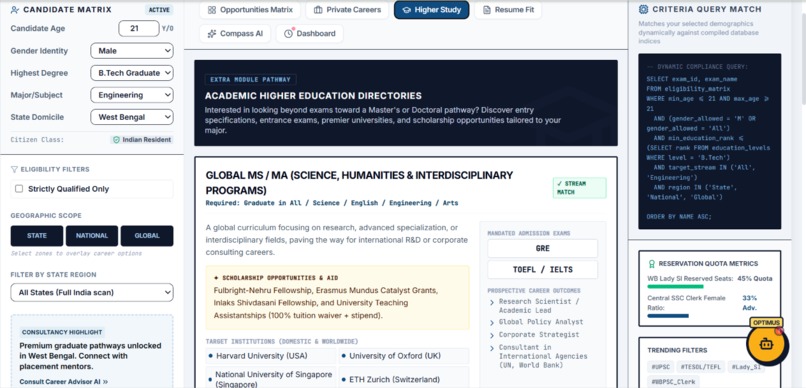Open the Optimus robot chat button
Screen dimensions: 806x388
(x=766, y=344)
